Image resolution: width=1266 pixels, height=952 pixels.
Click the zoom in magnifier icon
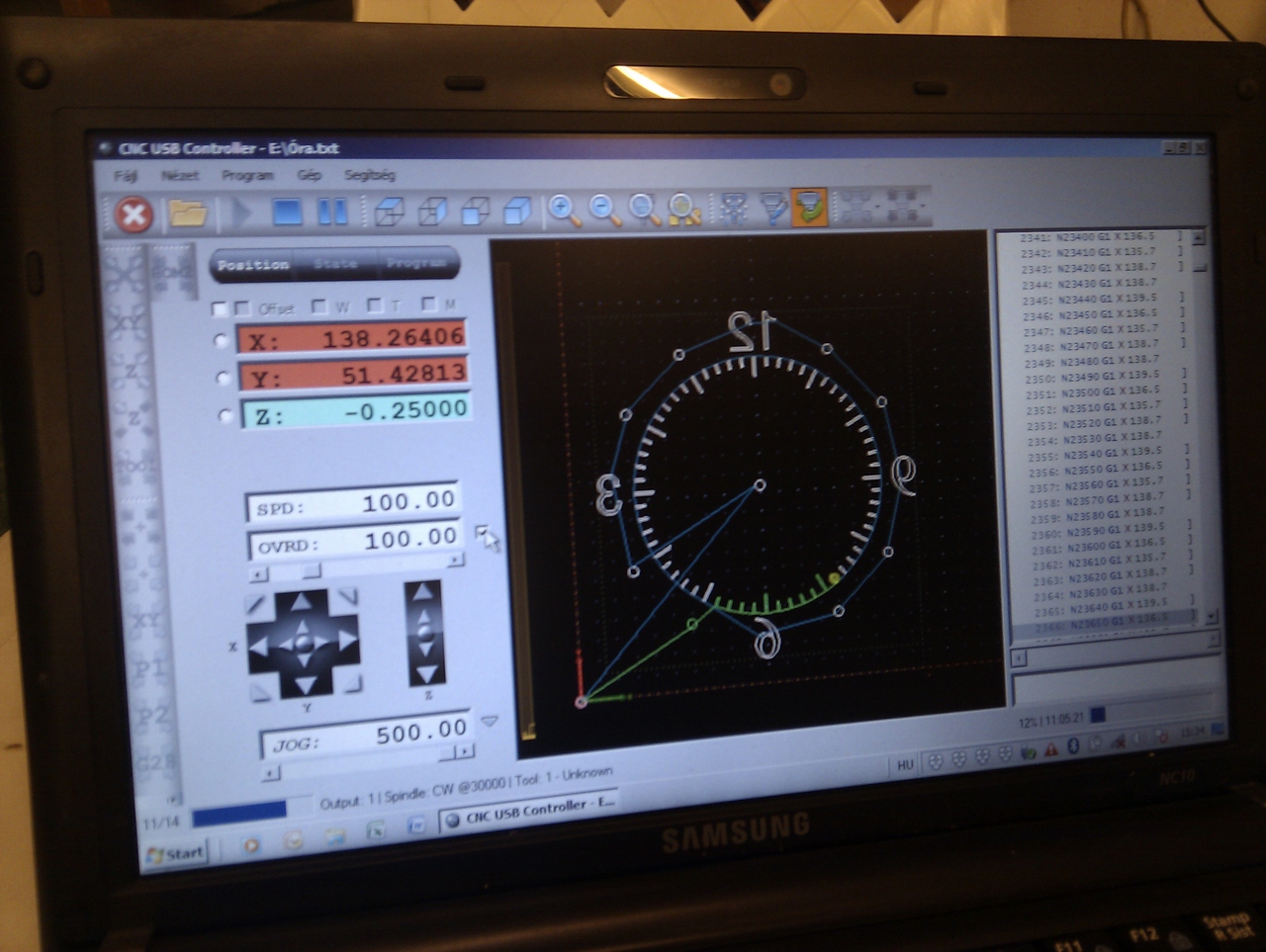point(565,209)
